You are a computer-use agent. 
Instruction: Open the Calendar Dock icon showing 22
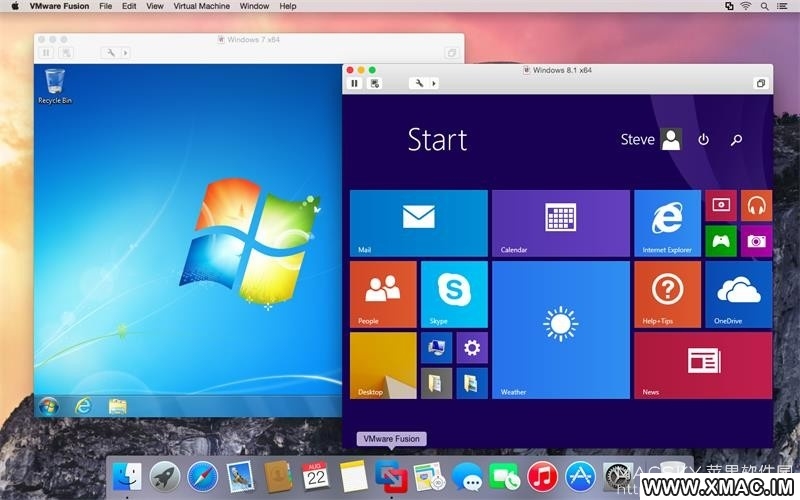click(315, 476)
